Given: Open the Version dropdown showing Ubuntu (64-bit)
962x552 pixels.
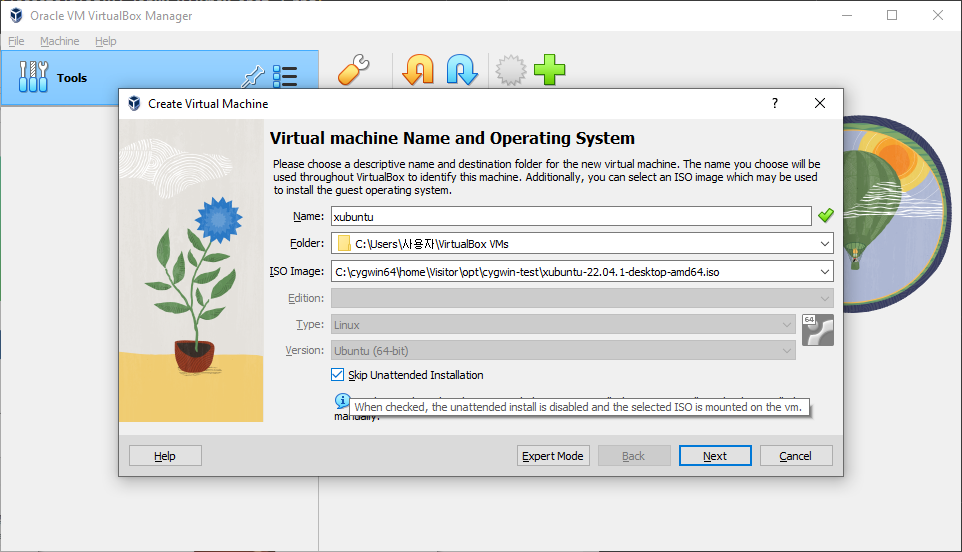Looking at the screenshot, I should click(563, 351).
